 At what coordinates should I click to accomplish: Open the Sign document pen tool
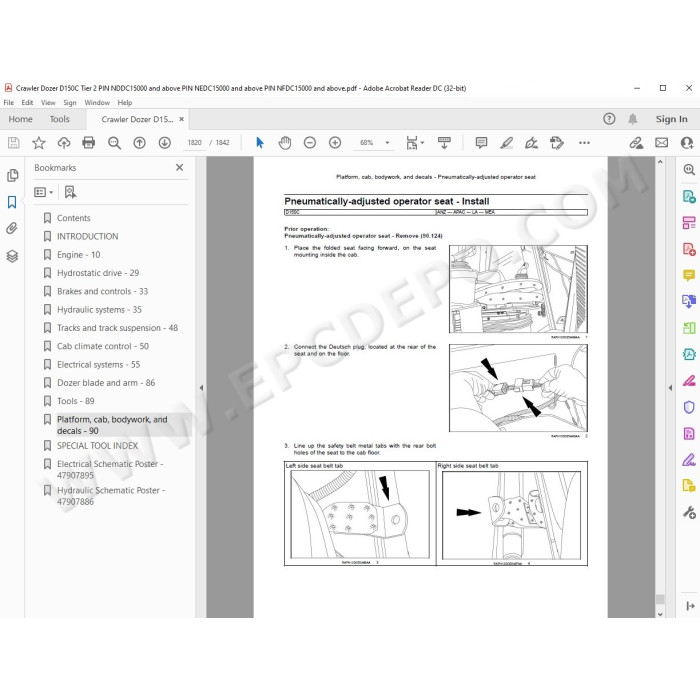(x=531, y=143)
